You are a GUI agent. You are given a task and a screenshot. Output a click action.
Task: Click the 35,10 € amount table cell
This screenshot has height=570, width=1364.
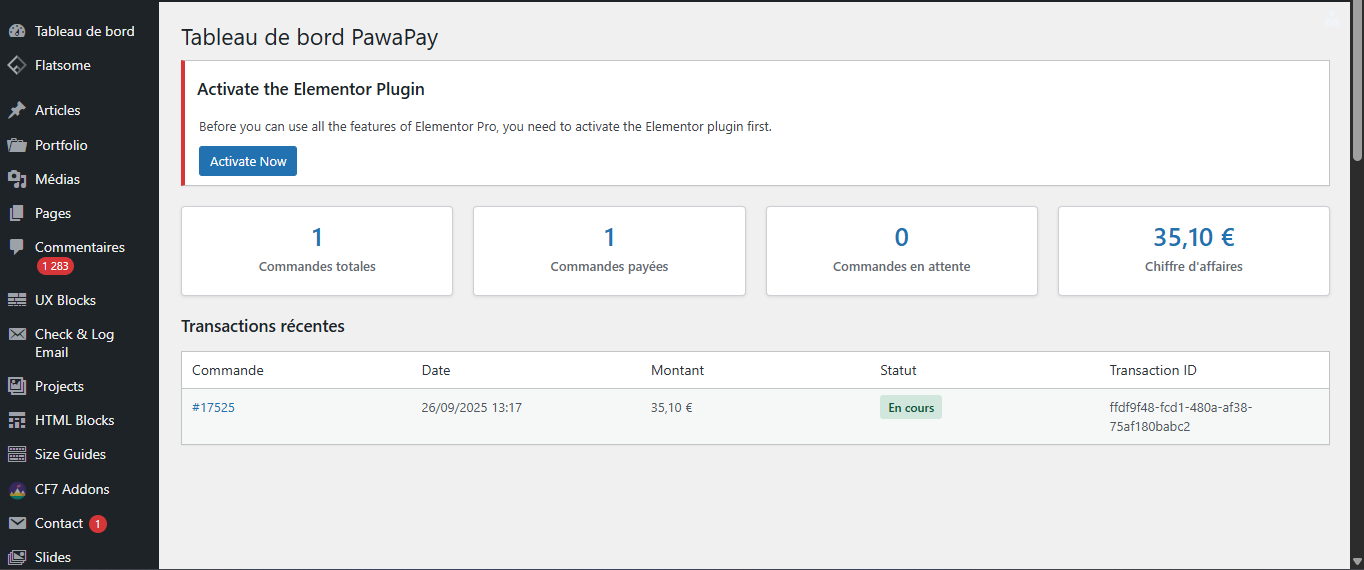click(x=672, y=407)
